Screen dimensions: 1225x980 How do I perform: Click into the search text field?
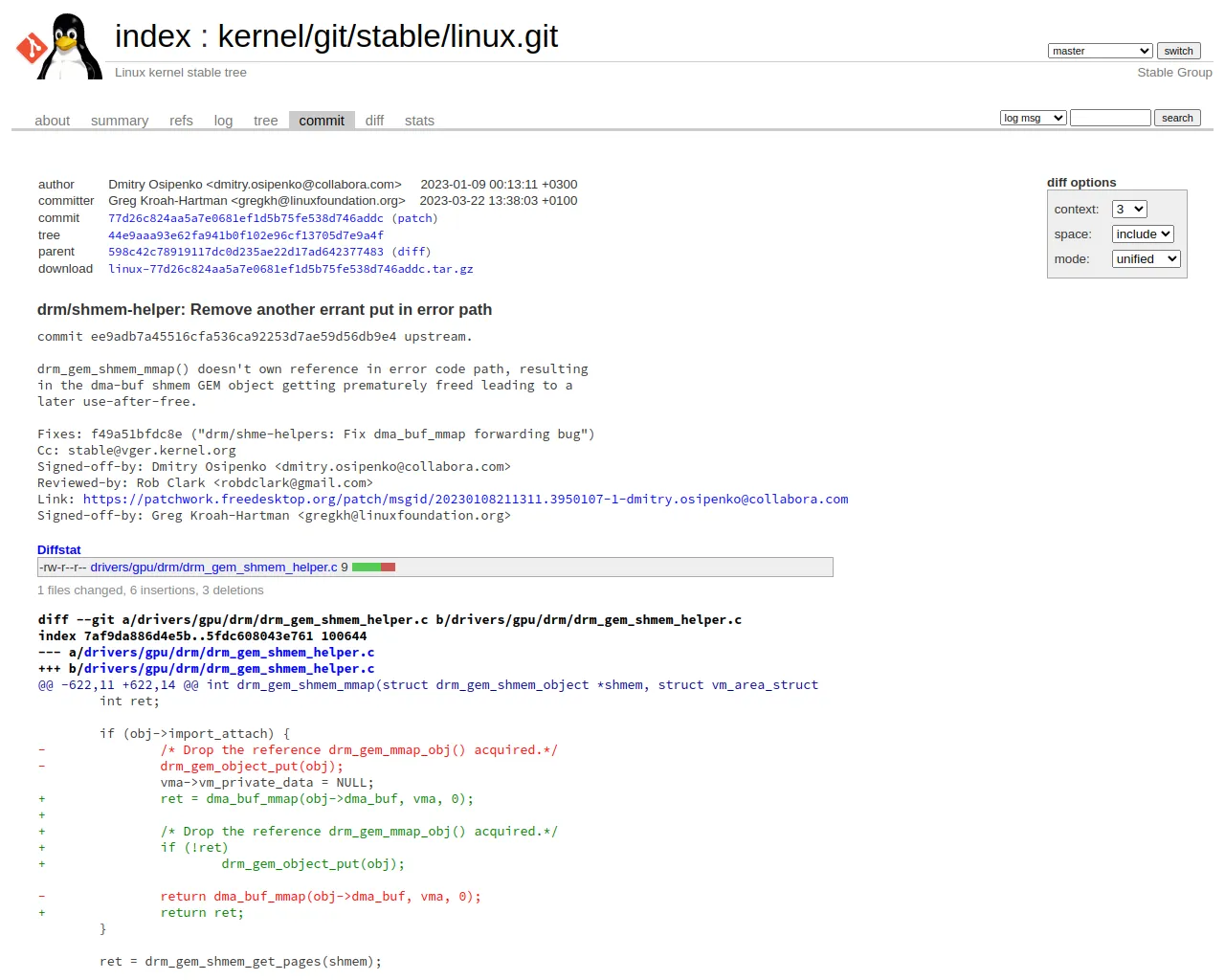1110,118
